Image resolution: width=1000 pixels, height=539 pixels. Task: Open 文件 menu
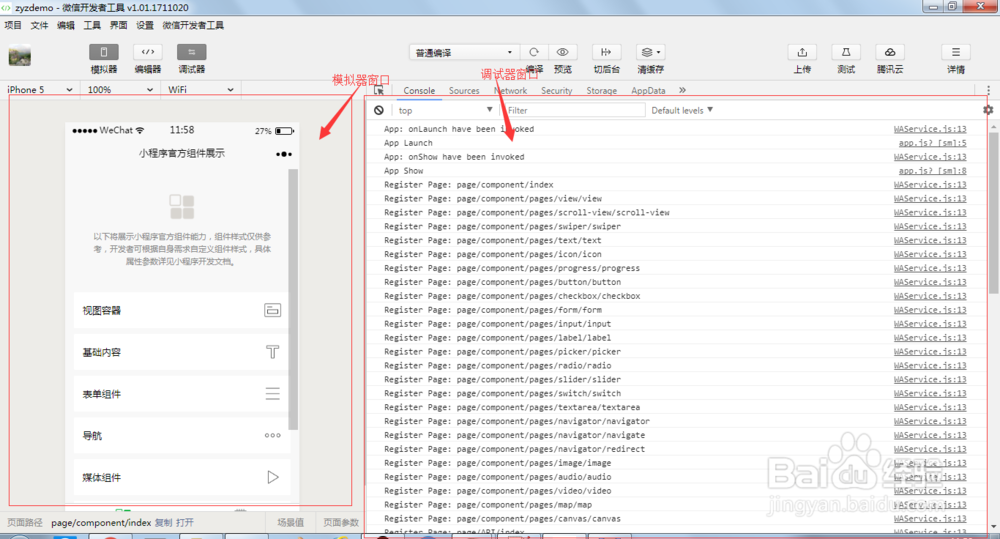(39, 26)
